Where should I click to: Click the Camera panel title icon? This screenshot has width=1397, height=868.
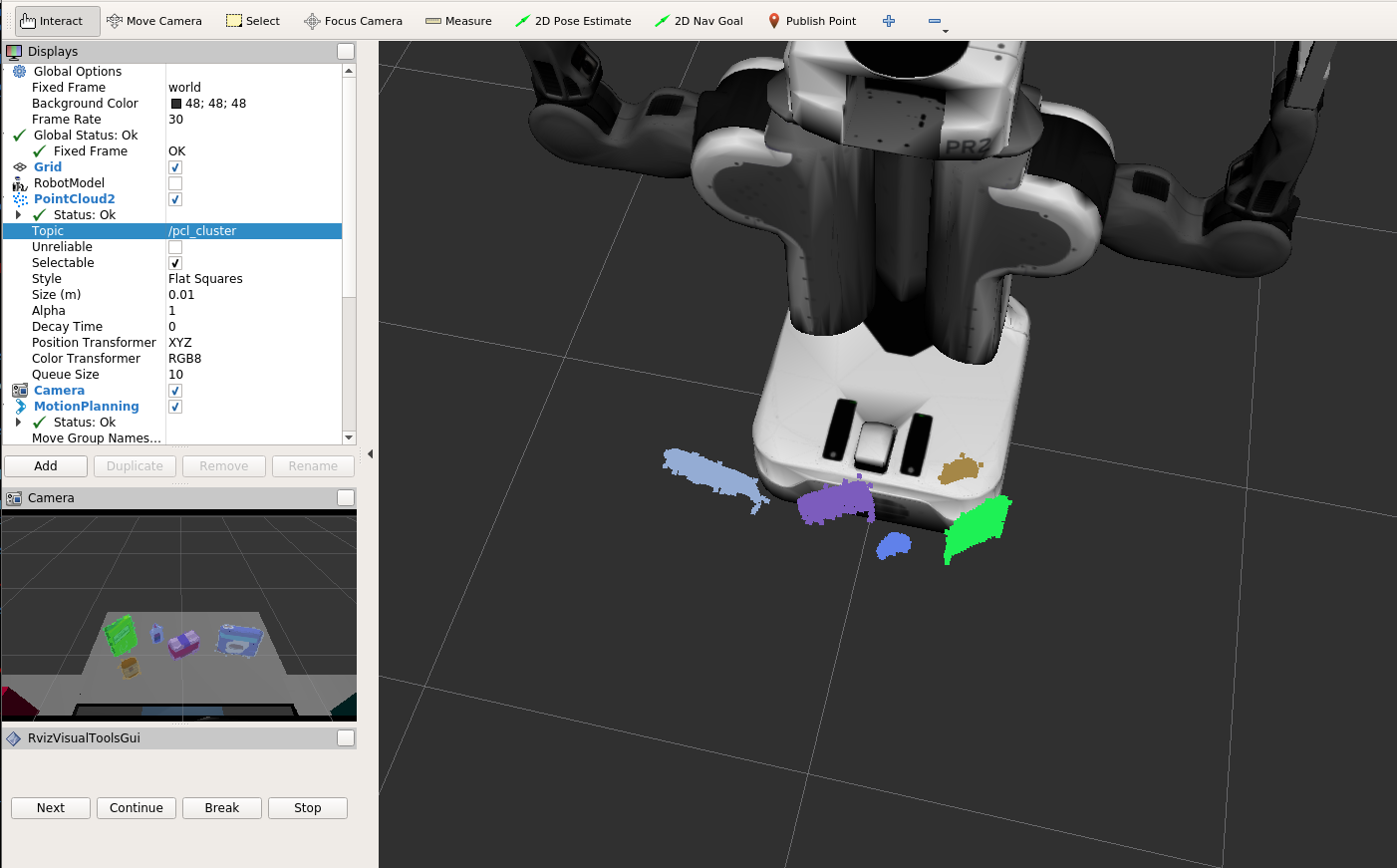pyautogui.click(x=14, y=498)
